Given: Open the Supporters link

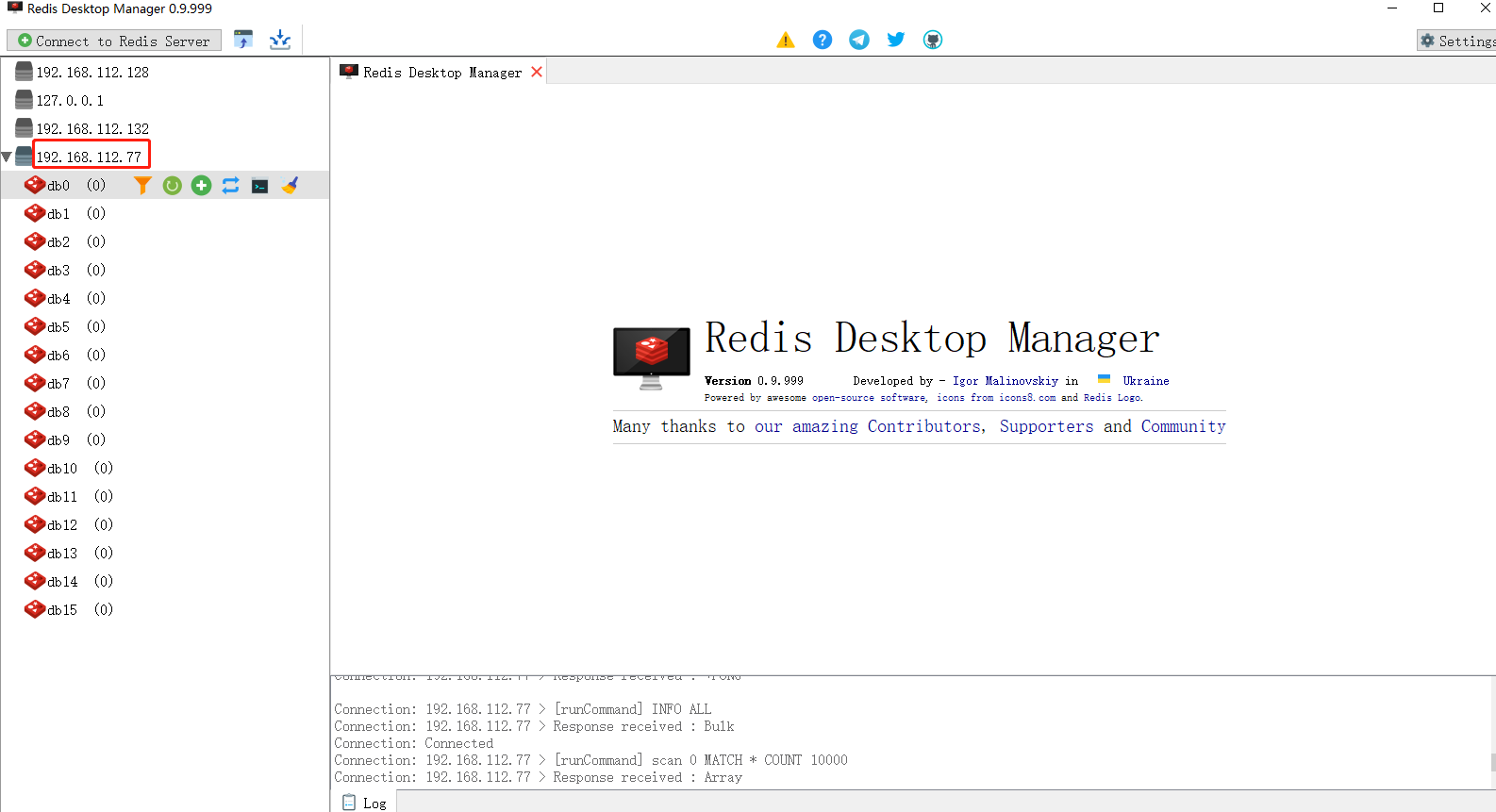Looking at the screenshot, I should click(x=1047, y=426).
